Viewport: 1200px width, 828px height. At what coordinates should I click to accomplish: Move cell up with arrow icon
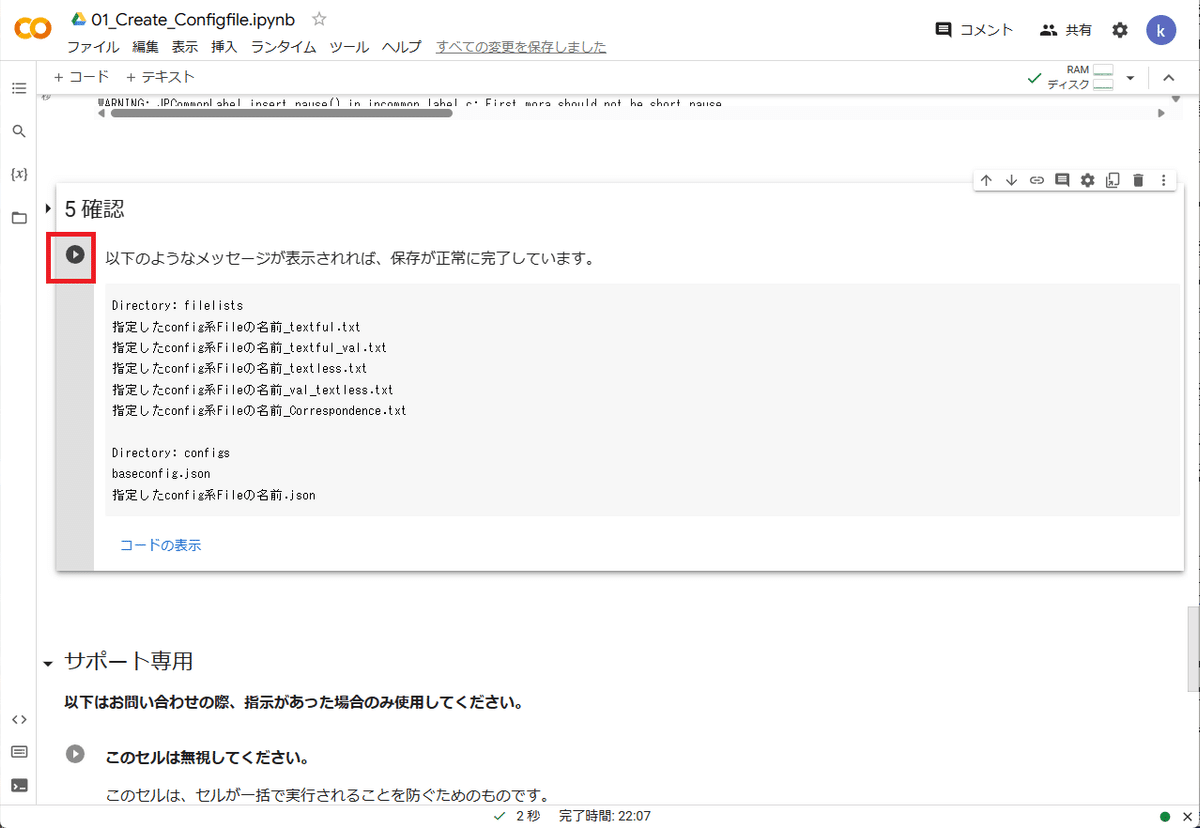[x=986, y=180]
